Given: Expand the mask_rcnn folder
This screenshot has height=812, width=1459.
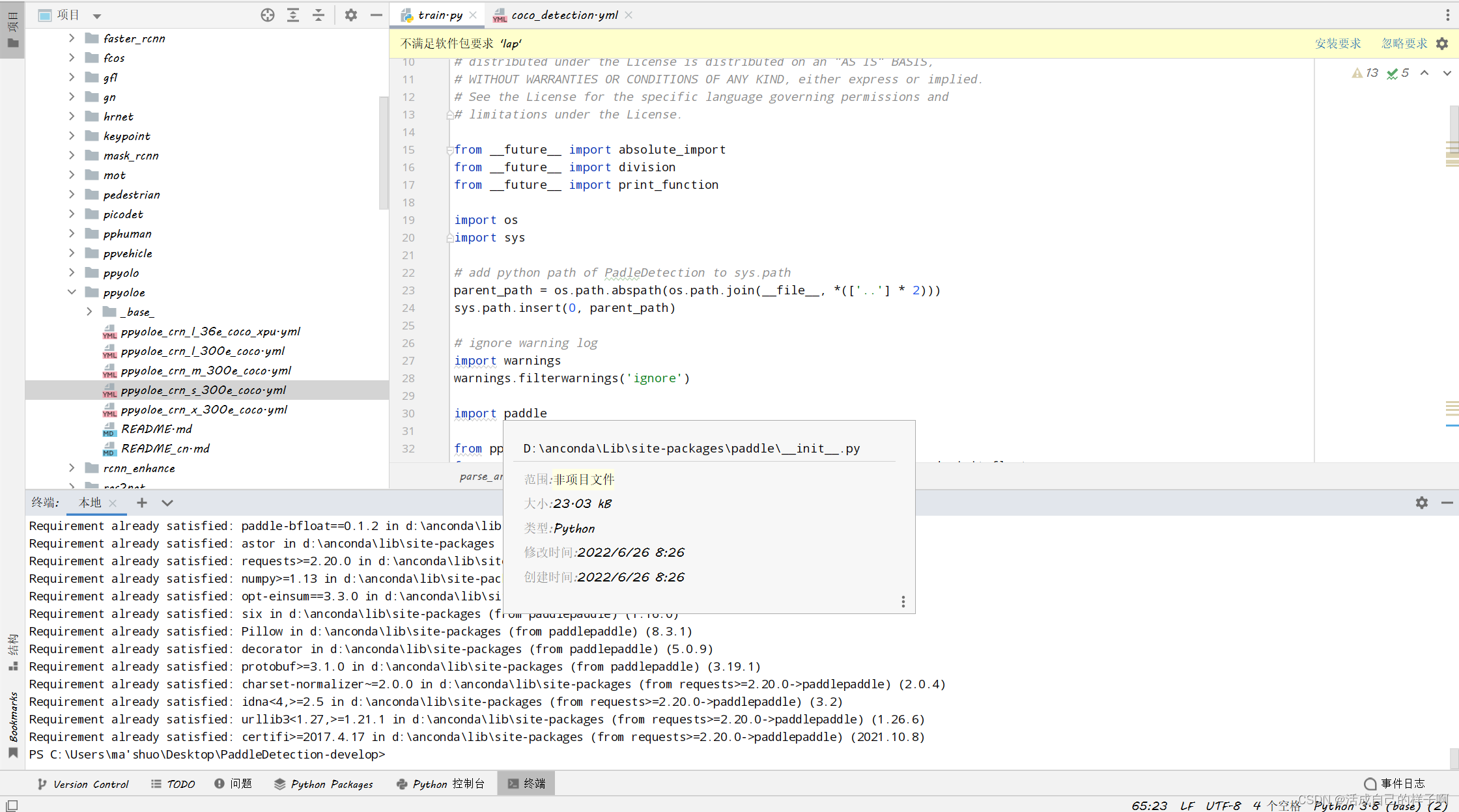Looking at the screenshot, I should 72,155.
